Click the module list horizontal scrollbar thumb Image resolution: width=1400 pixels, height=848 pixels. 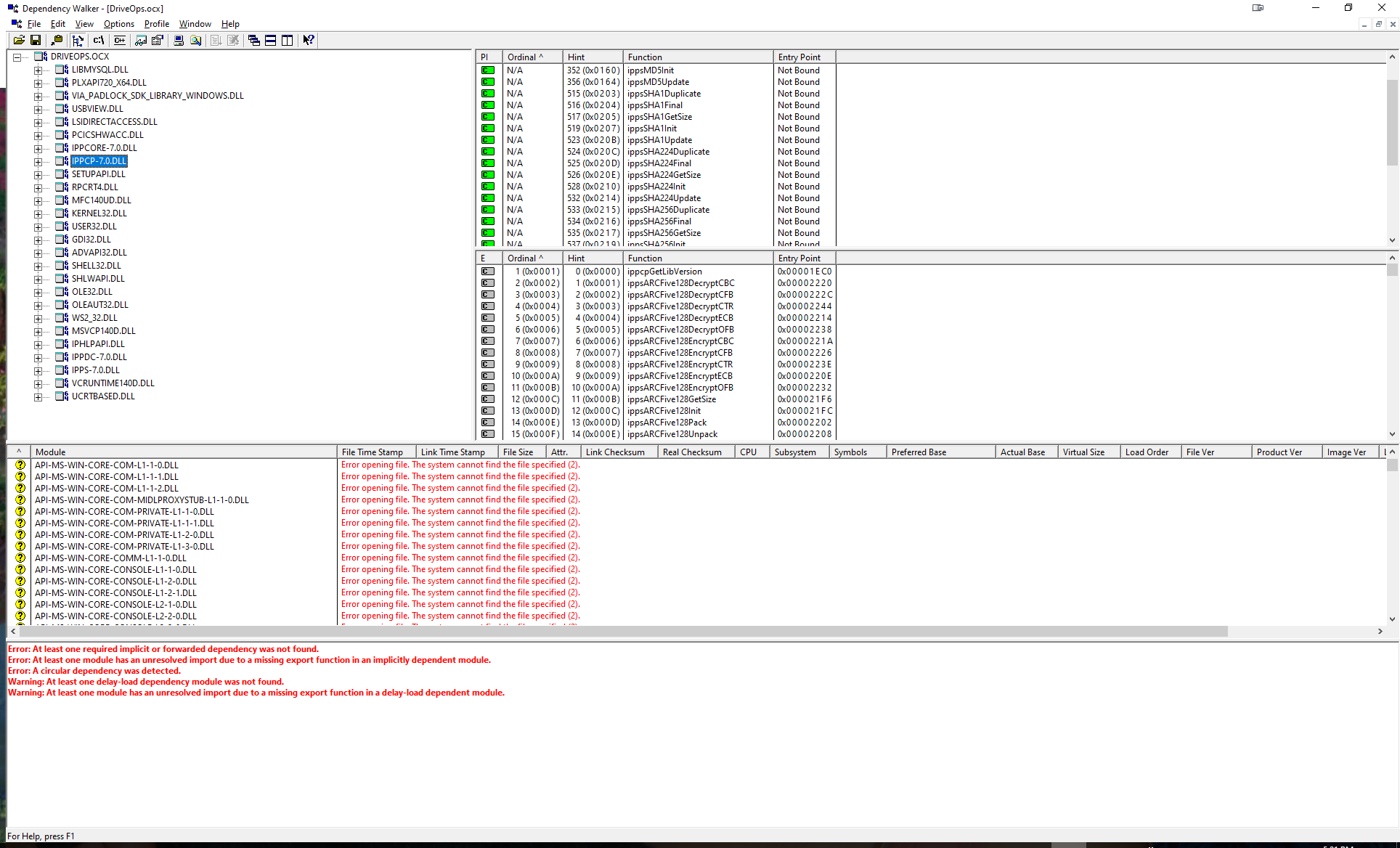624,632
